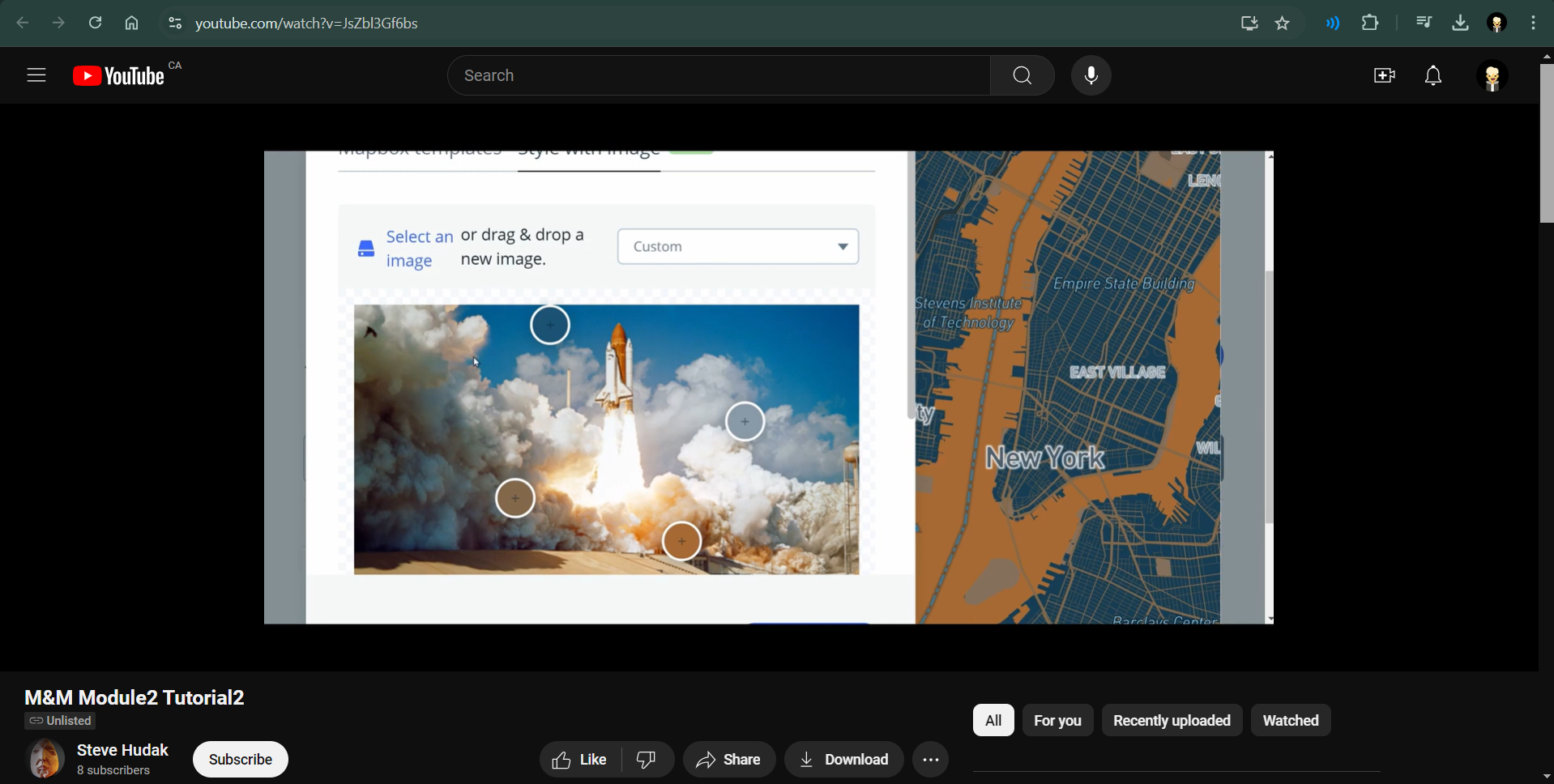This screenshot has width=1554, height=784.
Task: Dislike the video with thumbs-down icon
Action: (647, 760)
